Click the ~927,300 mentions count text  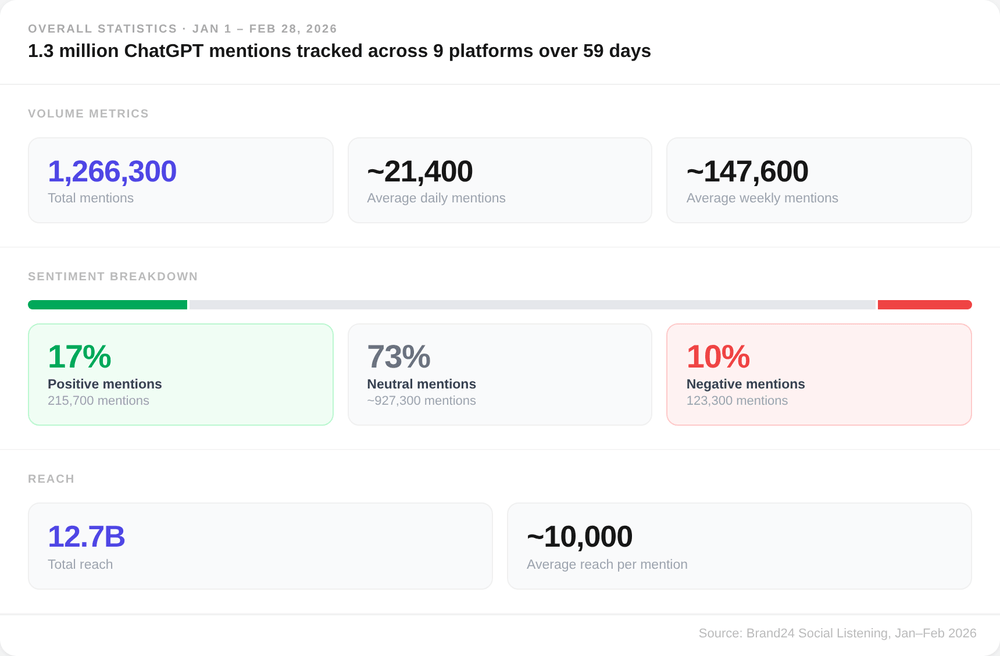[x=421, y=401]
